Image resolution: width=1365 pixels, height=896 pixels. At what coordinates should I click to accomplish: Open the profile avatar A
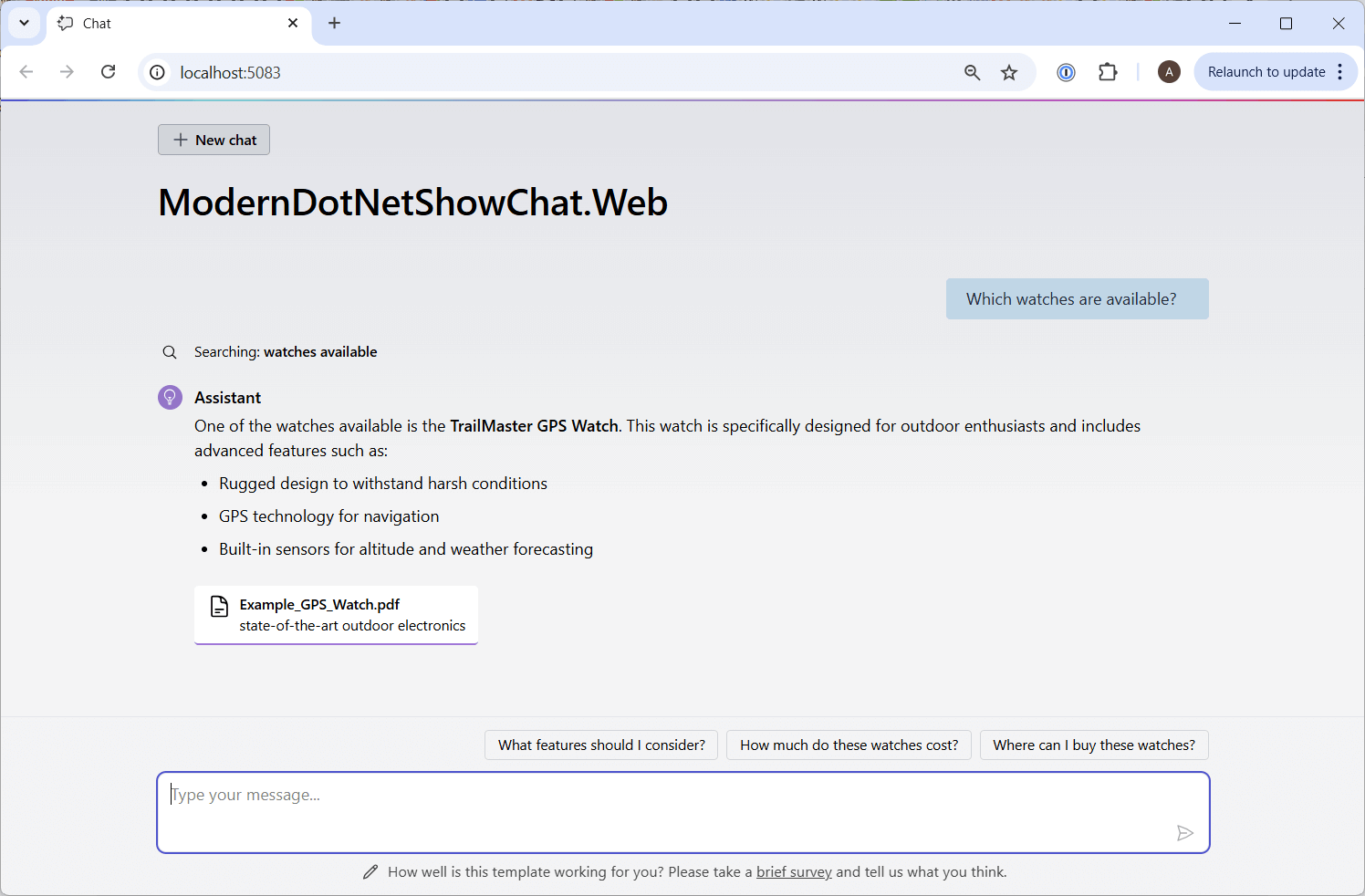tap(1169, 72)
